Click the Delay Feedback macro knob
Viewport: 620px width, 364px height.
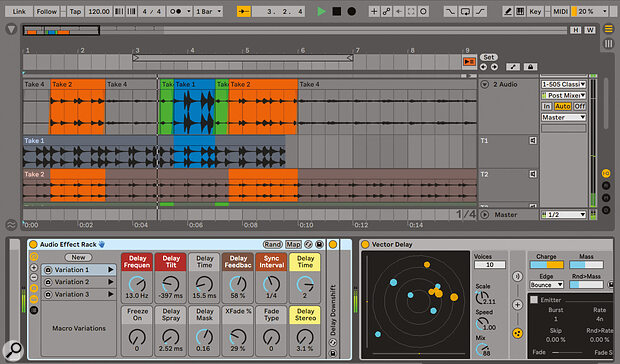[x=238, y=284]
